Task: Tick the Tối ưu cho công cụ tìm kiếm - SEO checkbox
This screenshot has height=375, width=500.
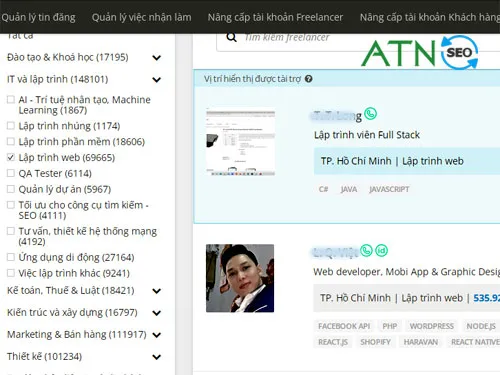Action: coord(11,205)
